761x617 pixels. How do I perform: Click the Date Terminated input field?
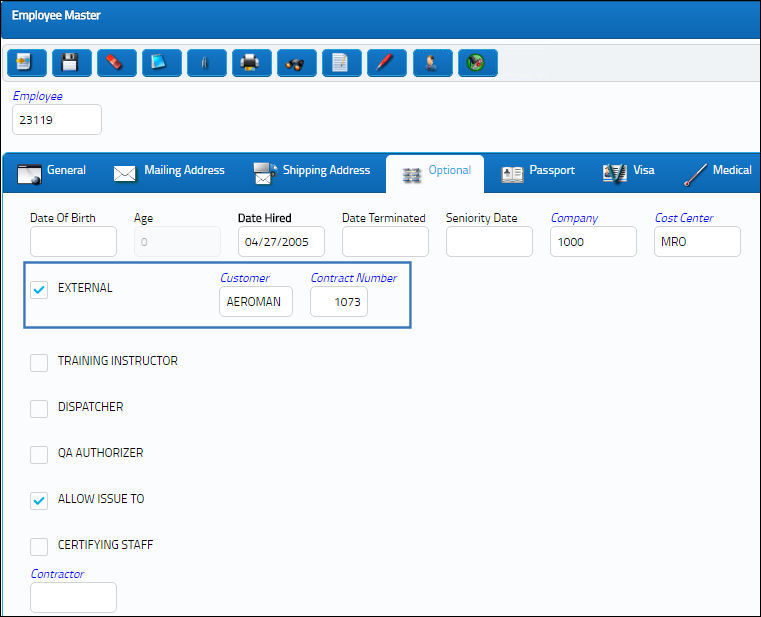click(385, 241)
